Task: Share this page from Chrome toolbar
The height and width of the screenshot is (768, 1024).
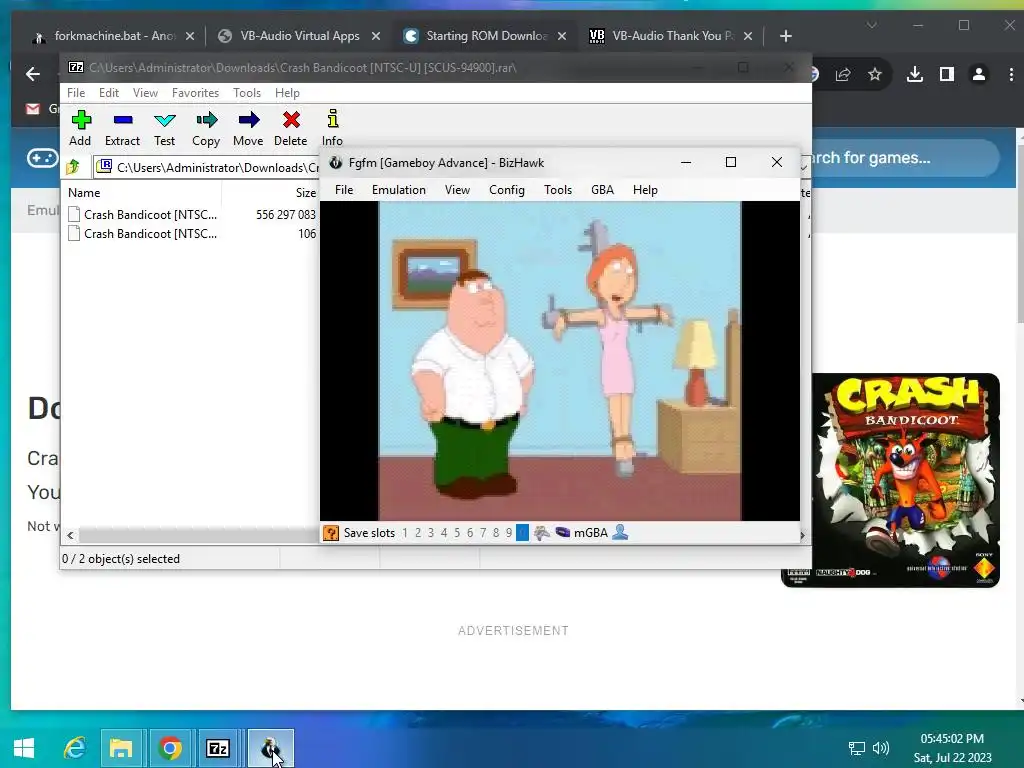Action: [x=843, y=74]
